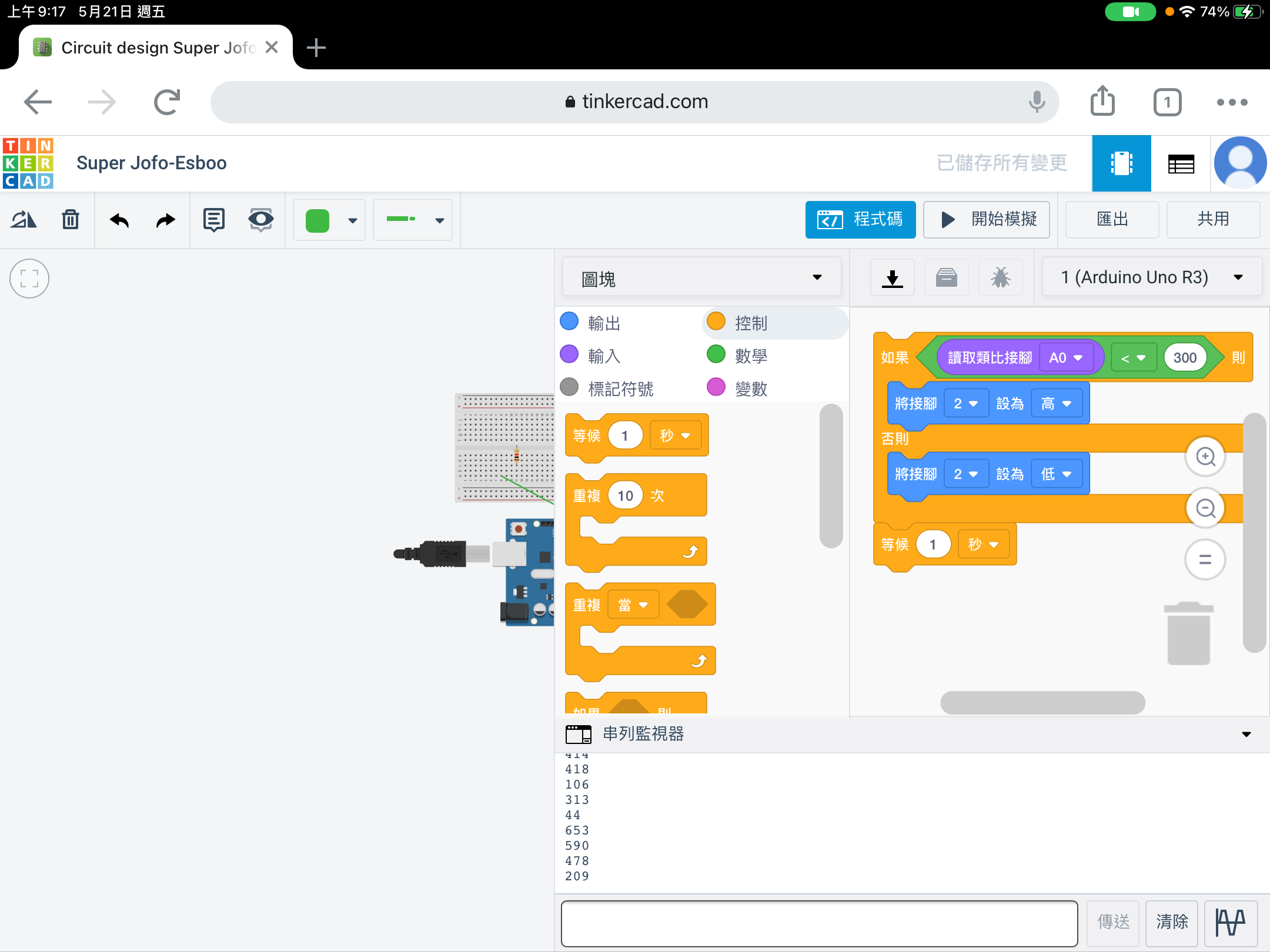Open the Arduino Uno R3 board dropdown
This screenshot has height=952, width=1270.
pyautogui.click(x=1151, y=277)
